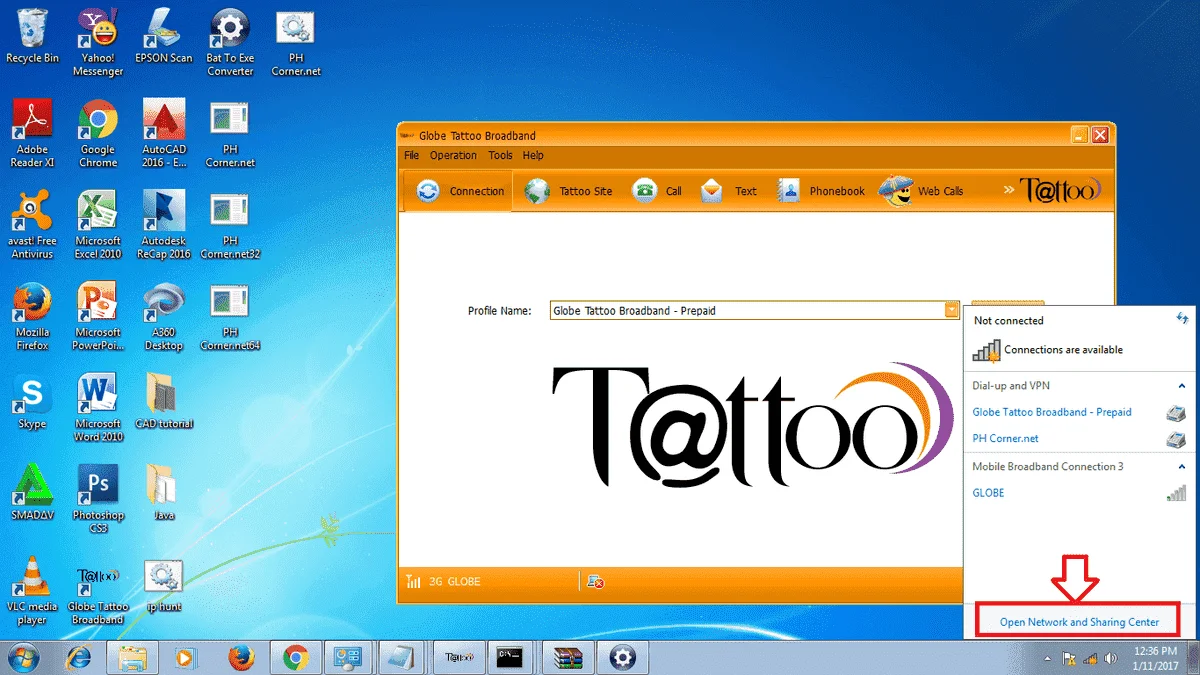
Task: Open Network and Sharing Center
Action: [1079, 622]
